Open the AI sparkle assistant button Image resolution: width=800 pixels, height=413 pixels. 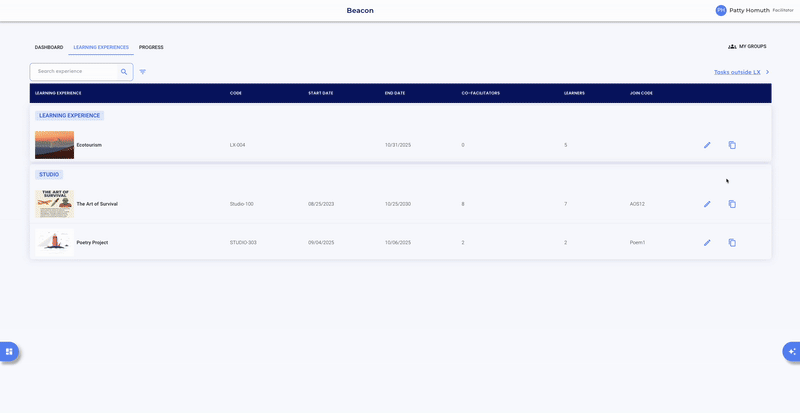point(791,351)
